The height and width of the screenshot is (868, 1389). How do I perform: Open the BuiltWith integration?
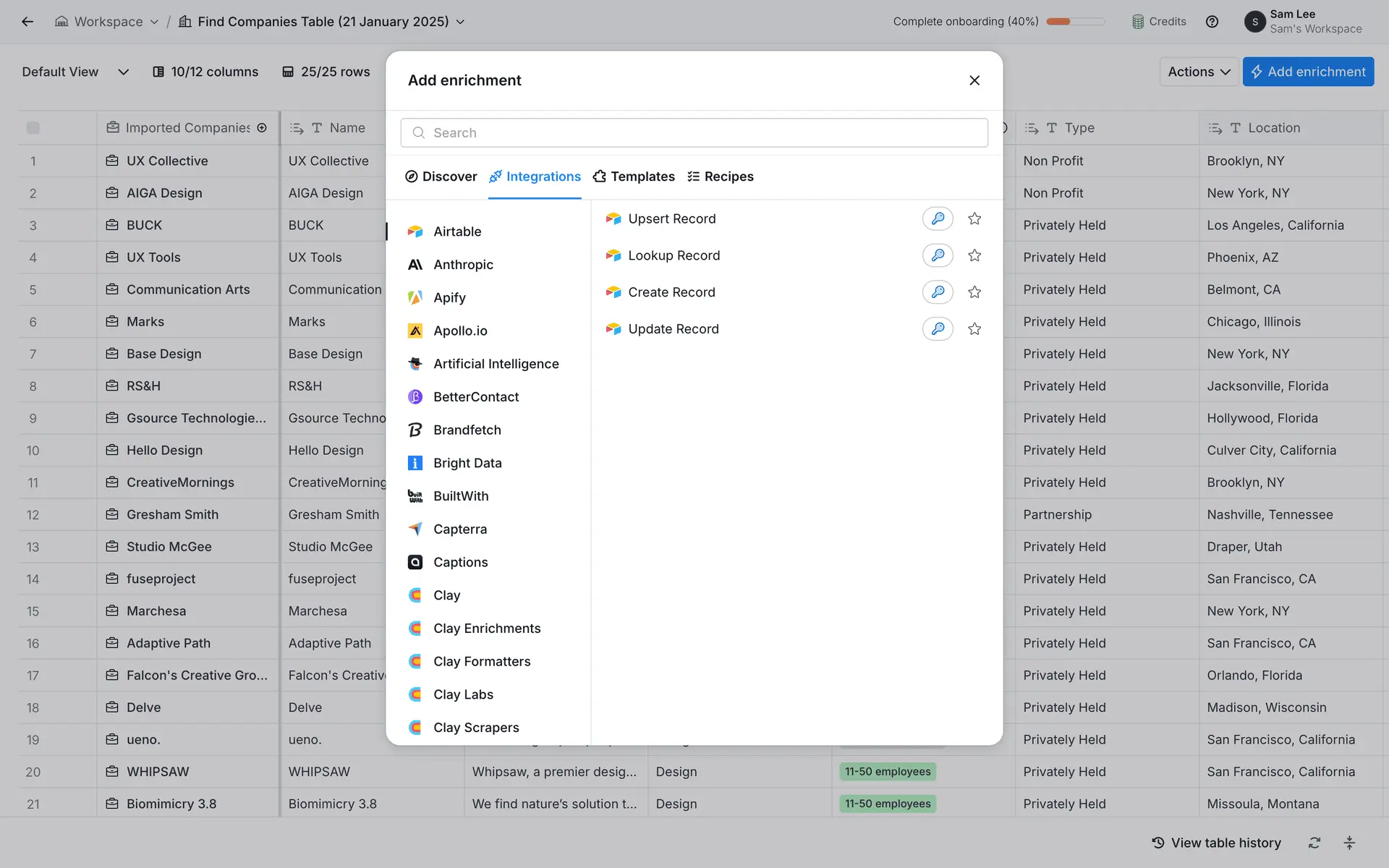(461, 496)
